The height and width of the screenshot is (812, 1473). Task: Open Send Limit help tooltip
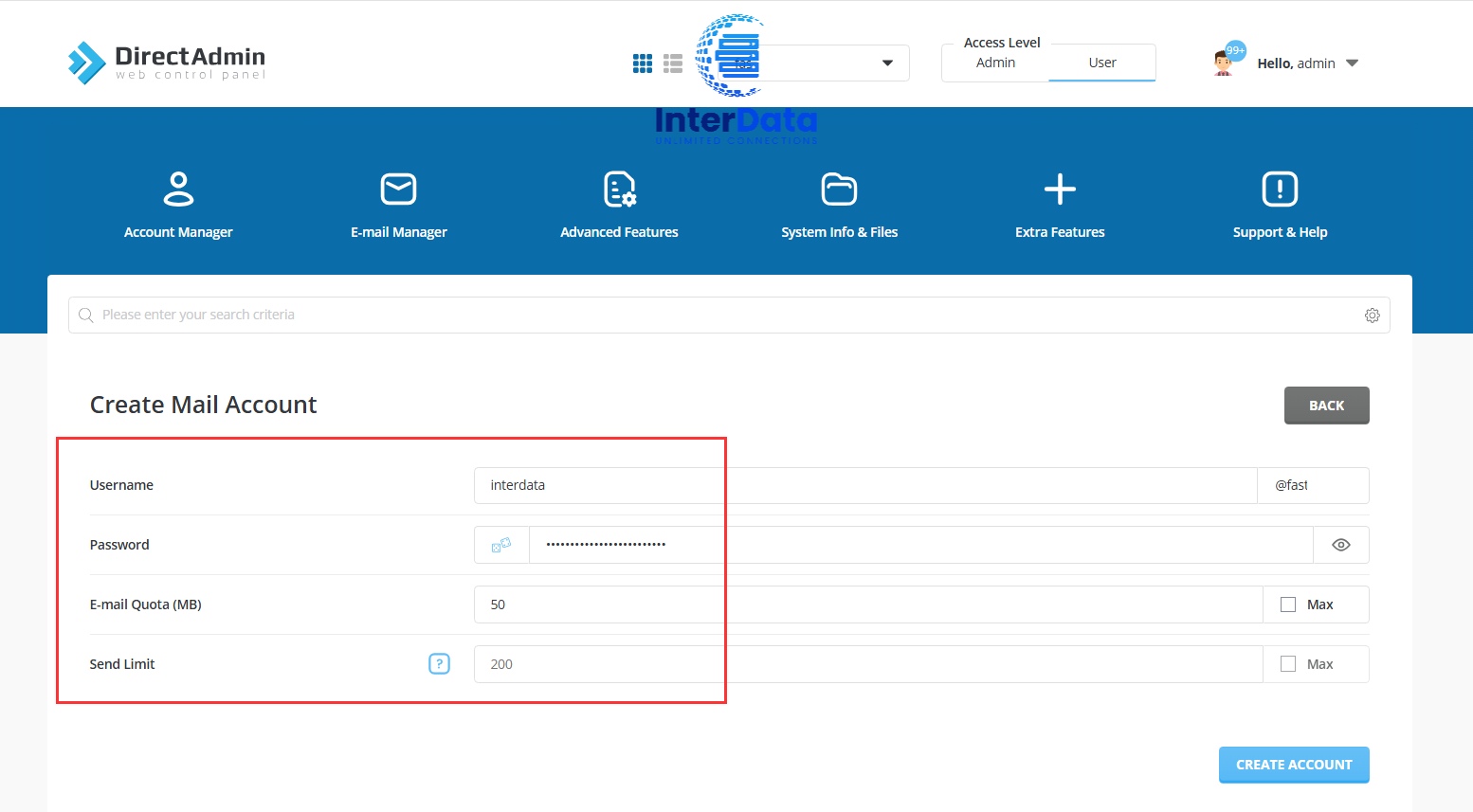click(x=439, y=664)
